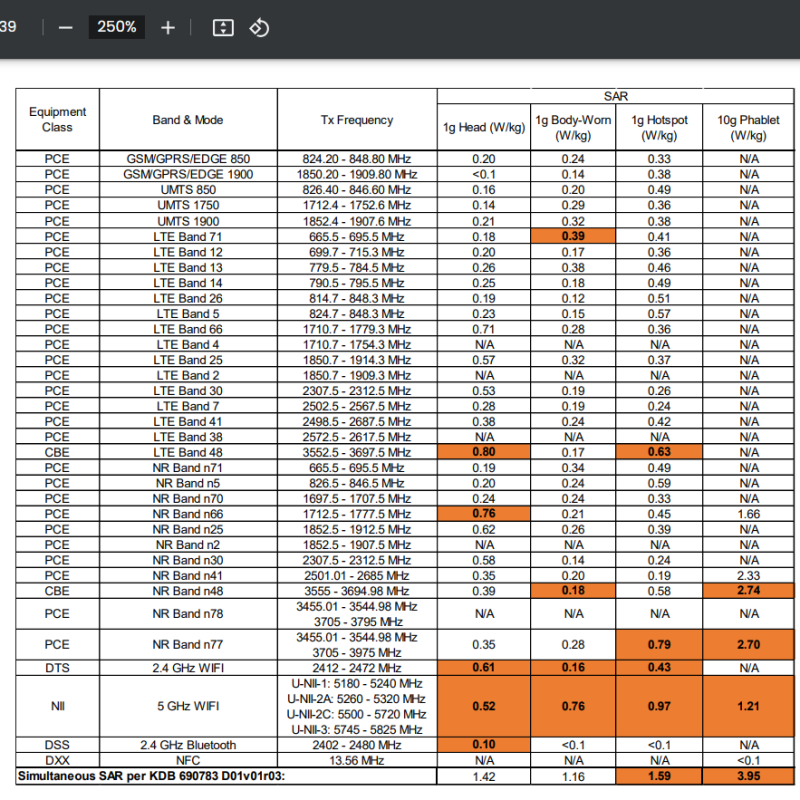Click the zoom in plus icon

[168, 27]
